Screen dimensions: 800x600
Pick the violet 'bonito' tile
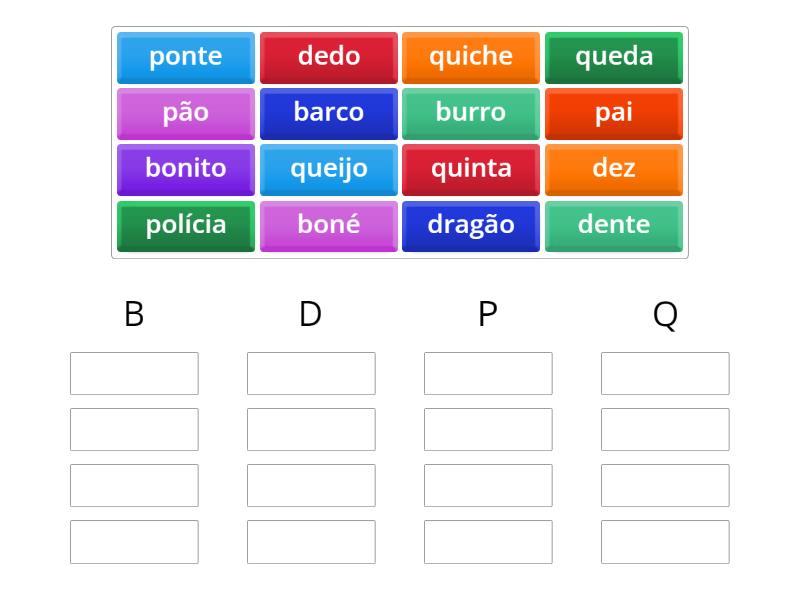point(185,169)
